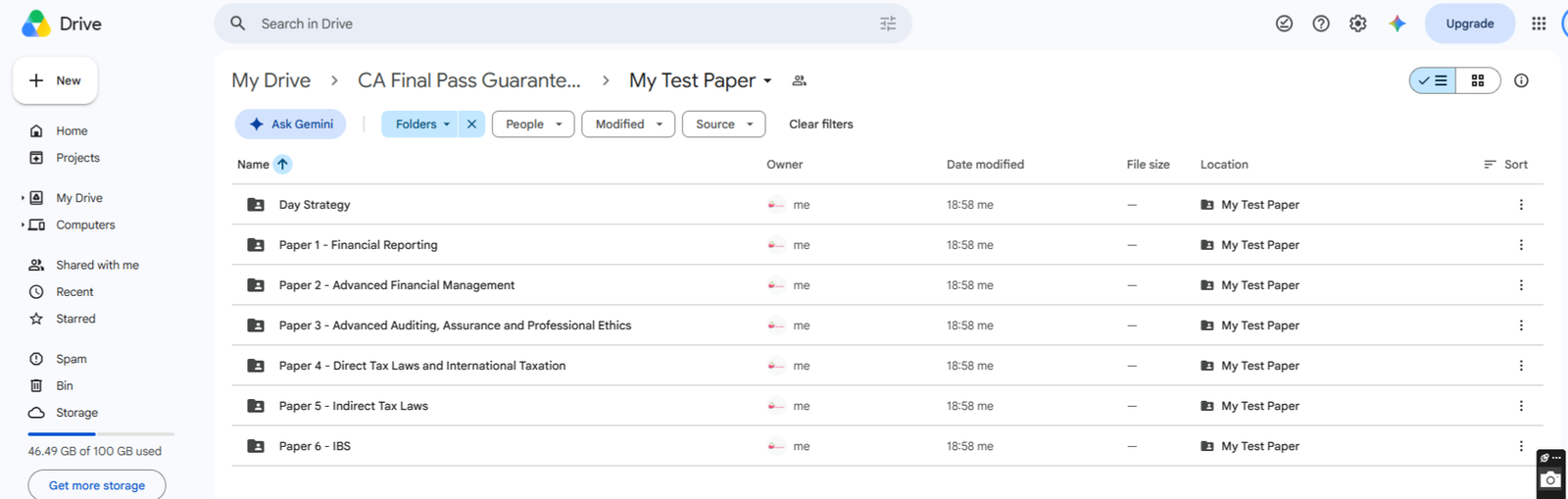Show the view details info icon

pyautogui.click(x=1521, y=80)
